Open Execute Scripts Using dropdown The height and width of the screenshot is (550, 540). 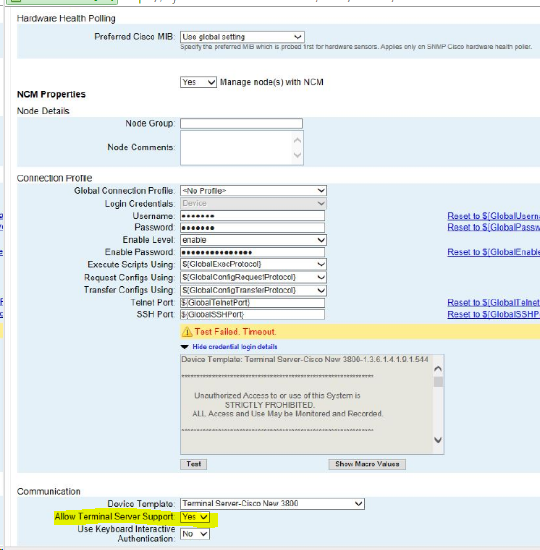253,264
